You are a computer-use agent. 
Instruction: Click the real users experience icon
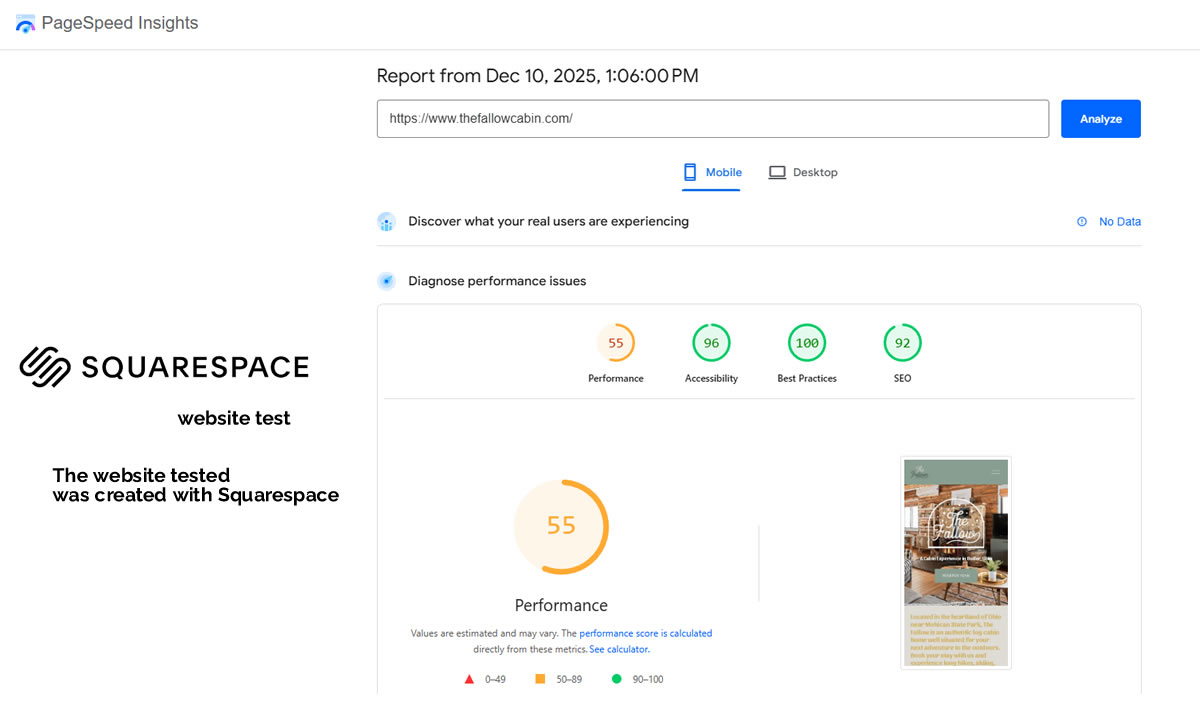(x=387, y=222)
